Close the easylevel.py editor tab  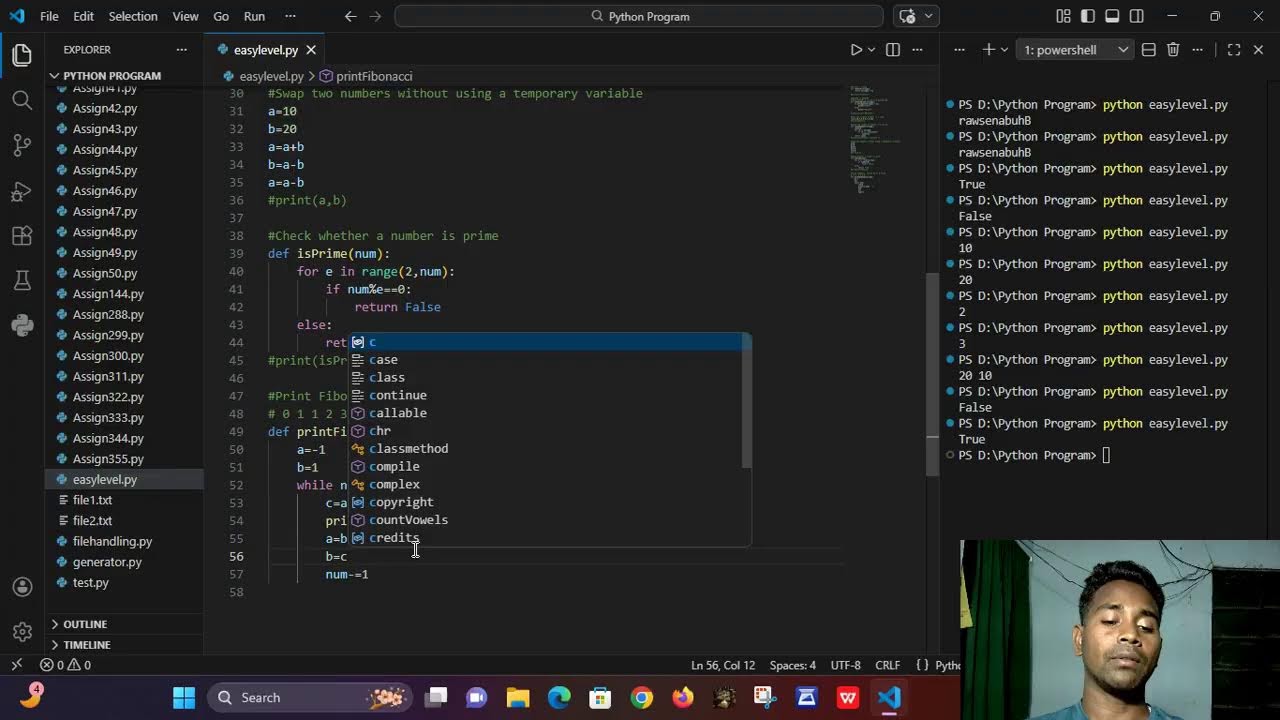(x=311, y=50)
